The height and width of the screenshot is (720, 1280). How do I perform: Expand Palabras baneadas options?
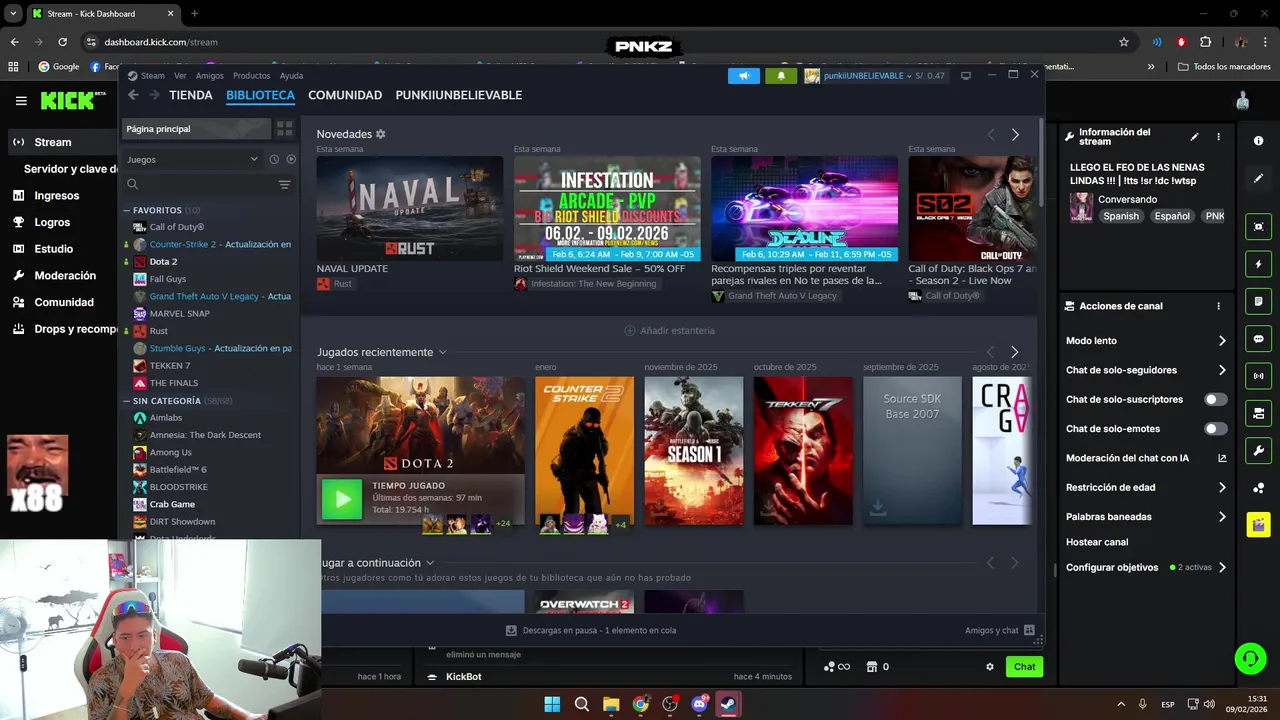pyautogui.click(x=1222, y=517)
